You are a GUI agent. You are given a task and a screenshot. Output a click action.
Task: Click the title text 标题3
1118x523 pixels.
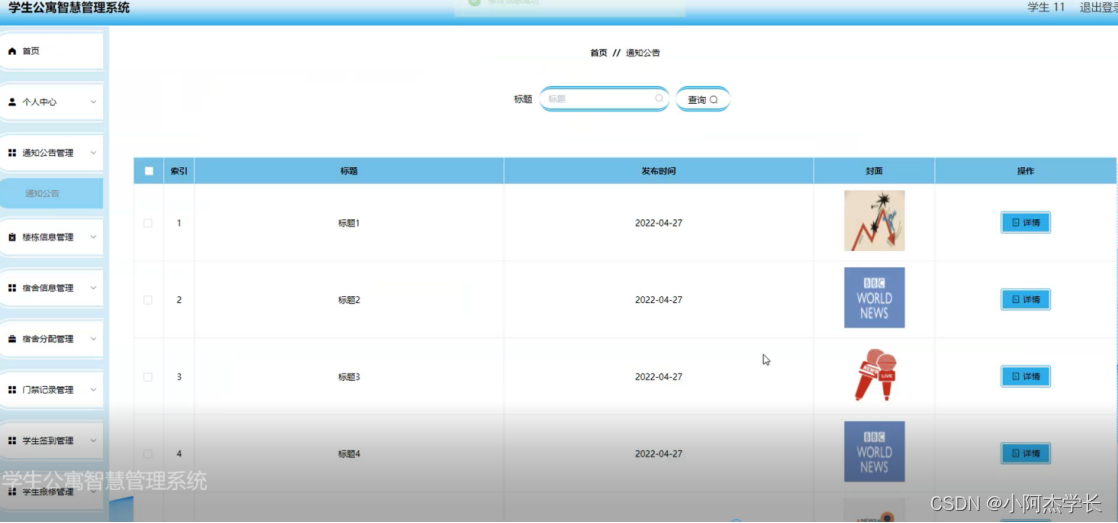349,377
